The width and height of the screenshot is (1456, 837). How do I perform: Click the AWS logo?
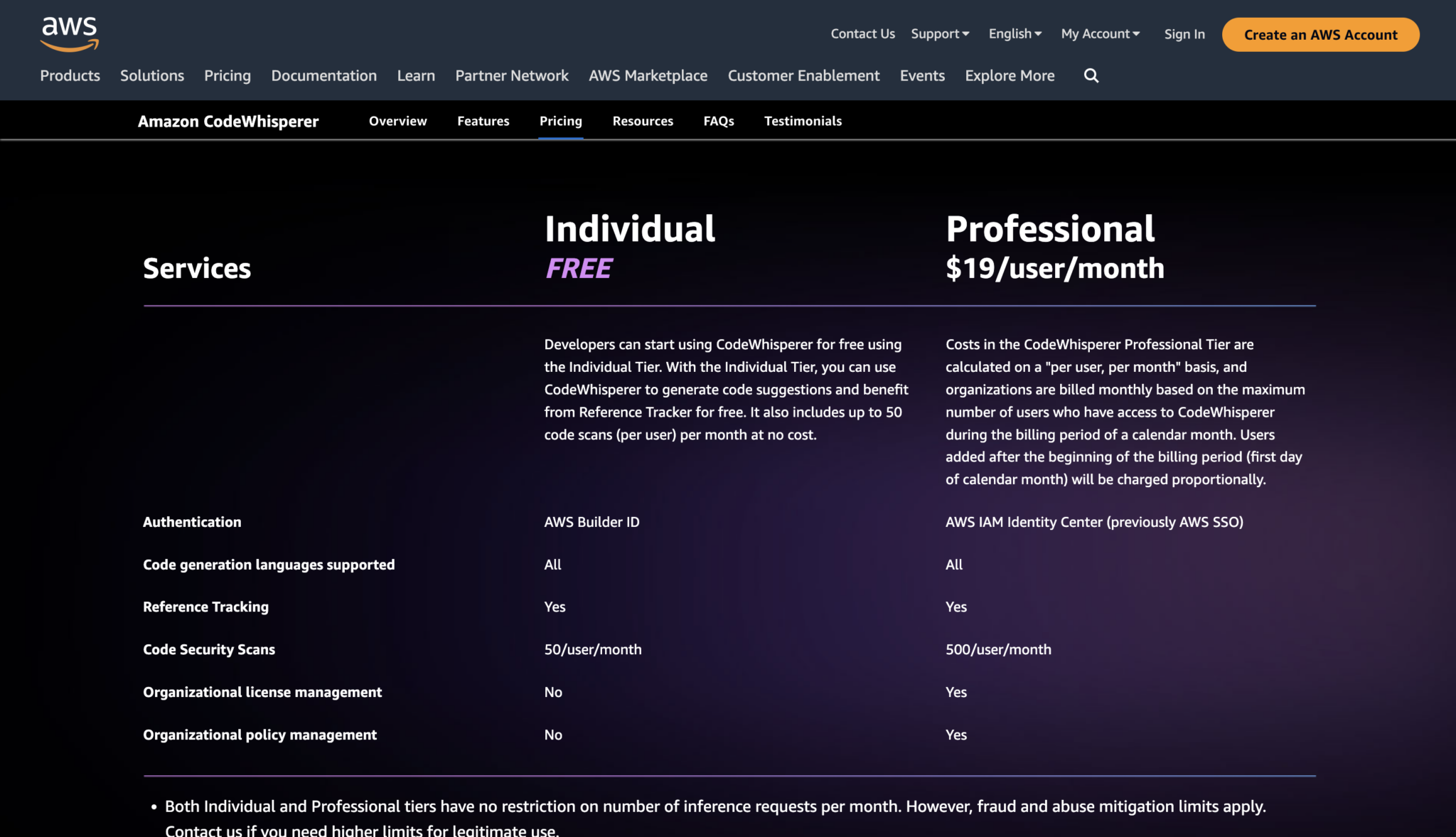69,33
